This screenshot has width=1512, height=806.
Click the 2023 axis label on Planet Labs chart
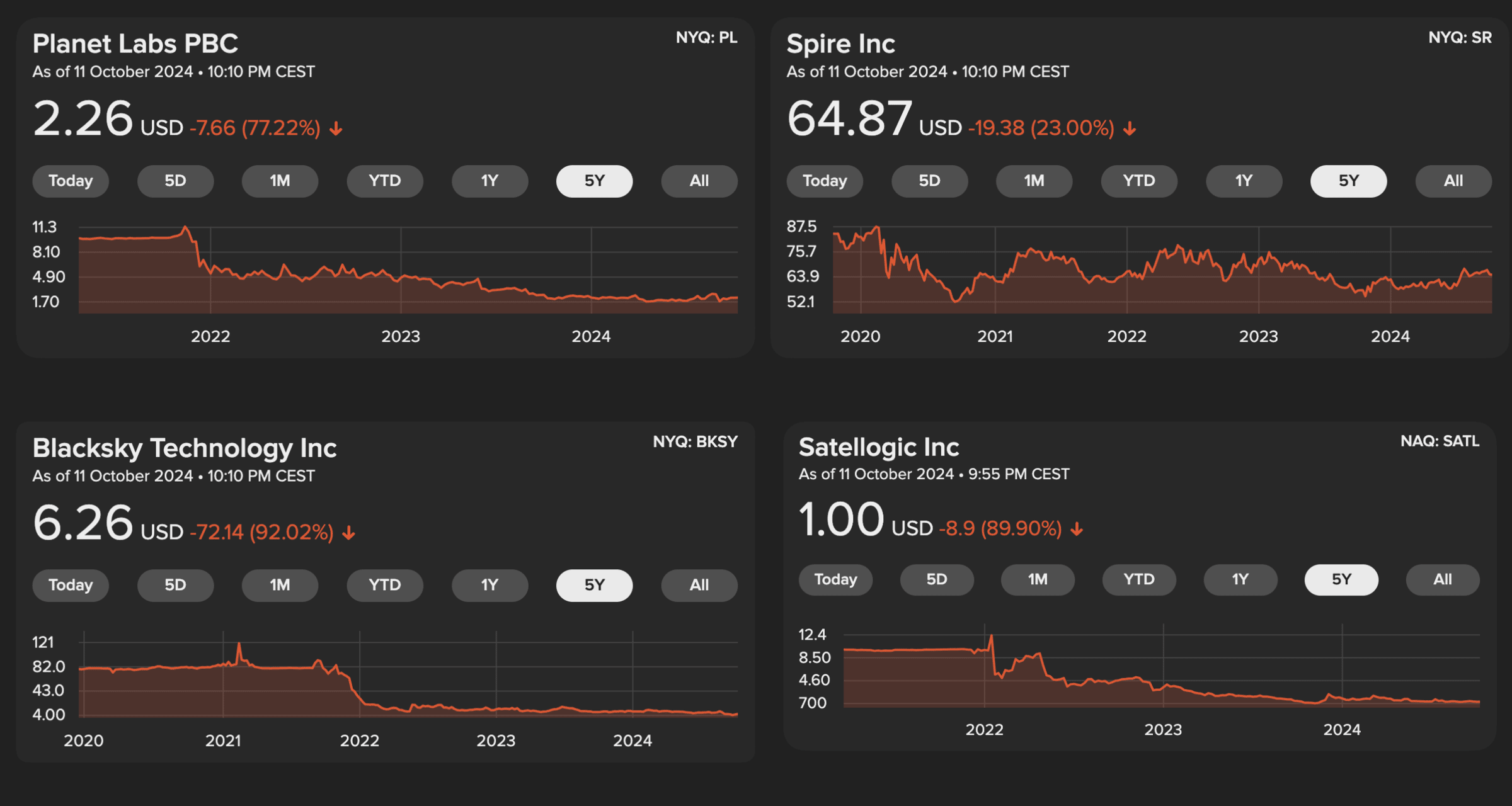point(401,337)
